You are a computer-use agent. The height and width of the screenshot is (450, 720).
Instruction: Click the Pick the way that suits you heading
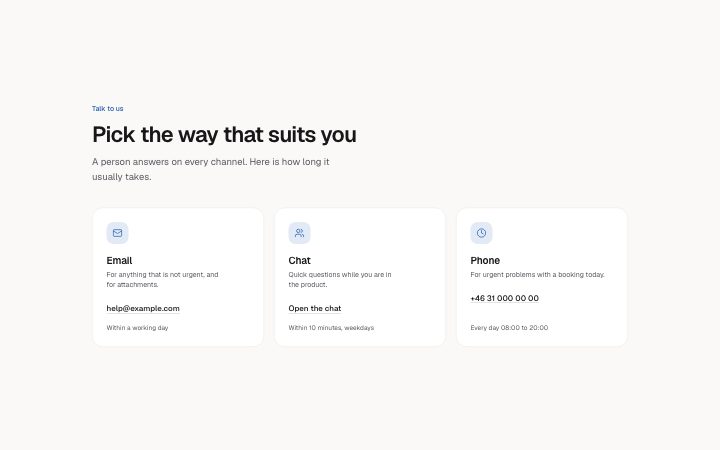224,135
